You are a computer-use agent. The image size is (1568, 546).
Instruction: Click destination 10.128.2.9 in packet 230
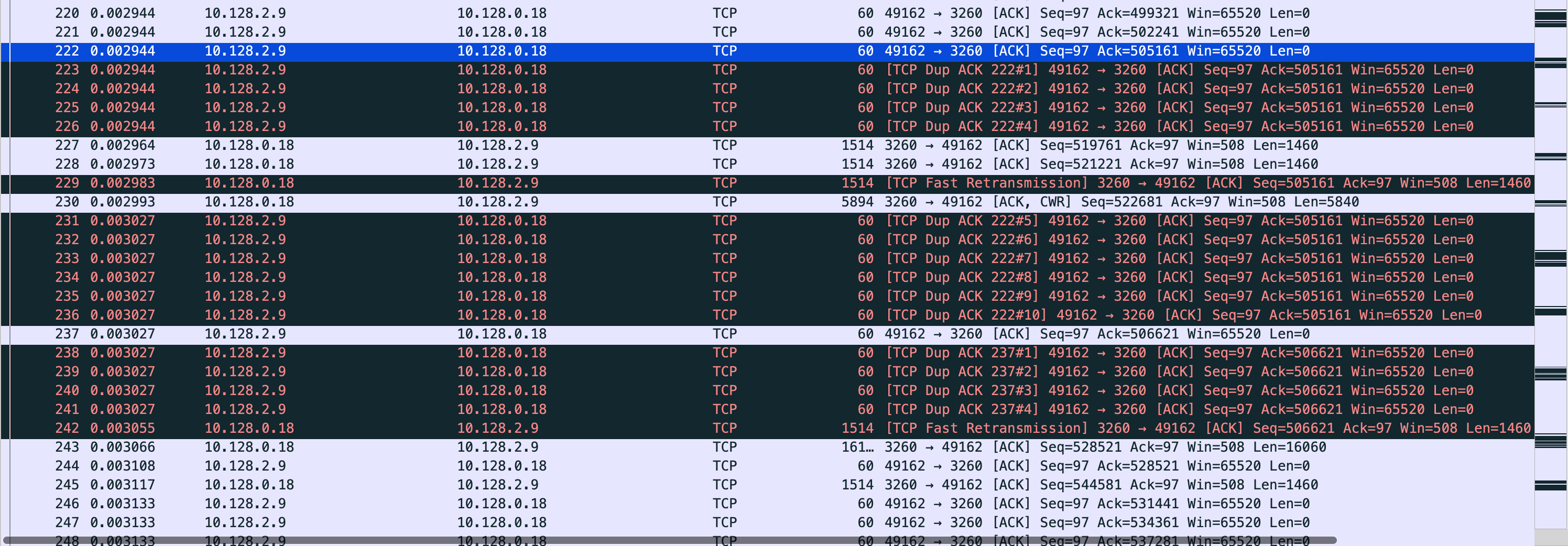tap(497, 202)
